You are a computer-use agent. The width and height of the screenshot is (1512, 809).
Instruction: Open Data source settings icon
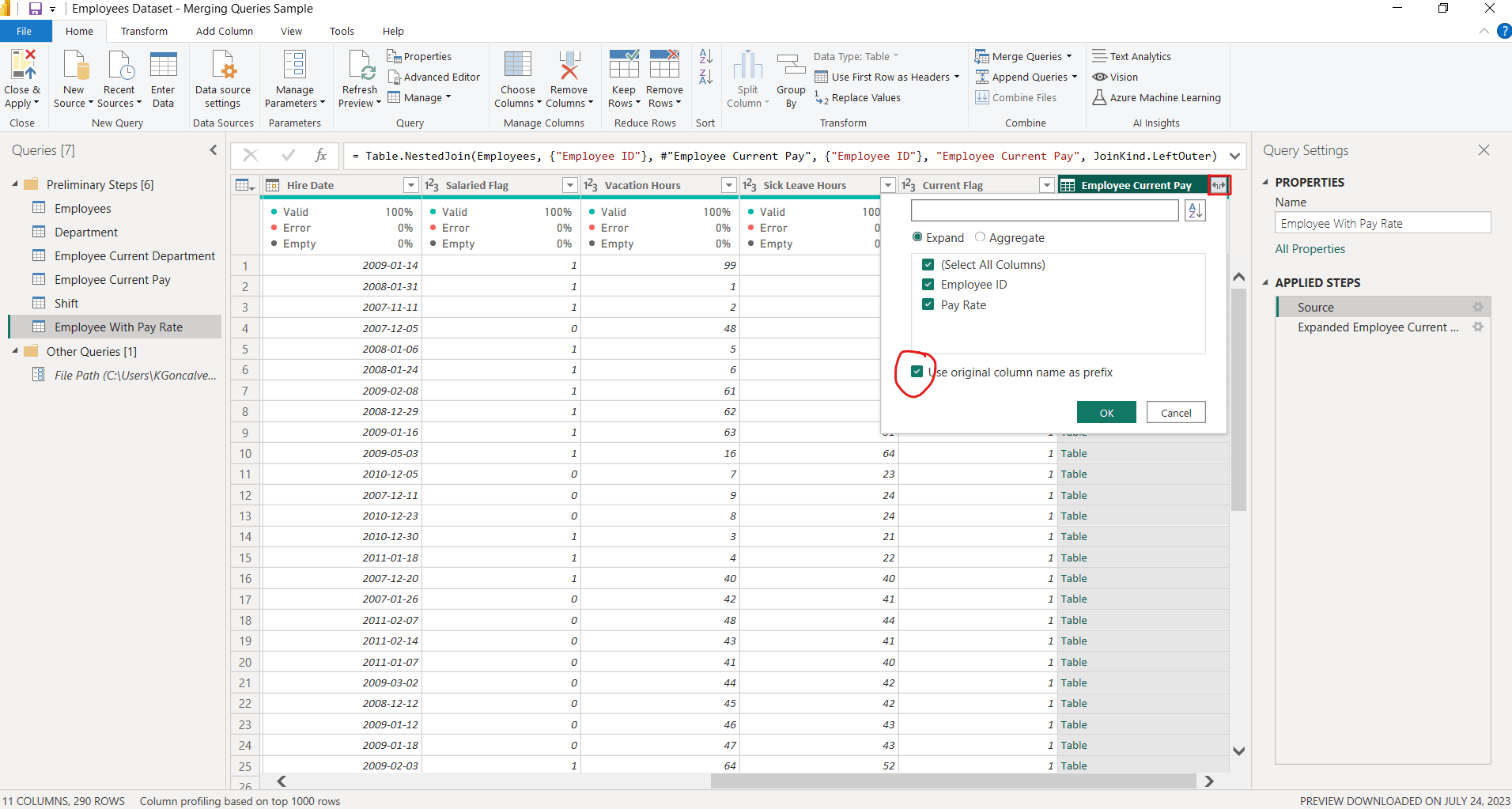point(223,65)
